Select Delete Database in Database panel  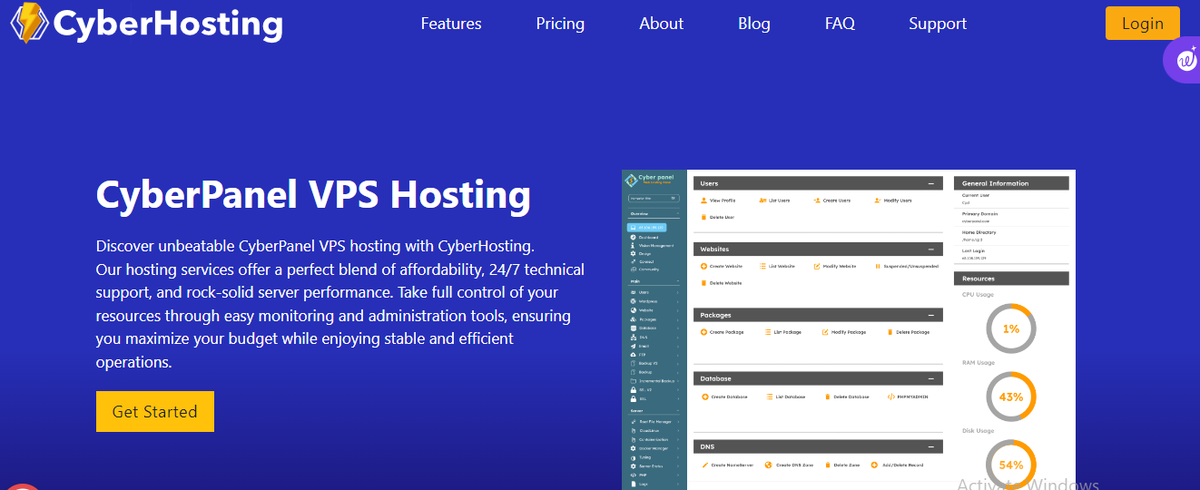click(x=847, y=397)
